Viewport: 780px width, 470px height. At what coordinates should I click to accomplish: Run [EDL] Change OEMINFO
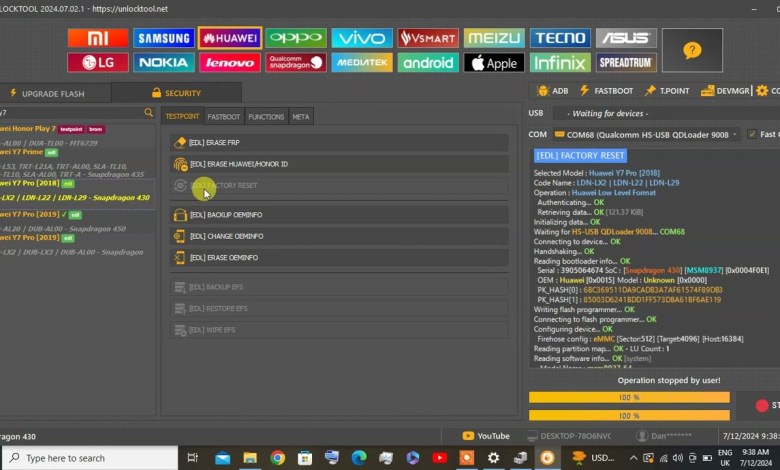pos(339,236)
